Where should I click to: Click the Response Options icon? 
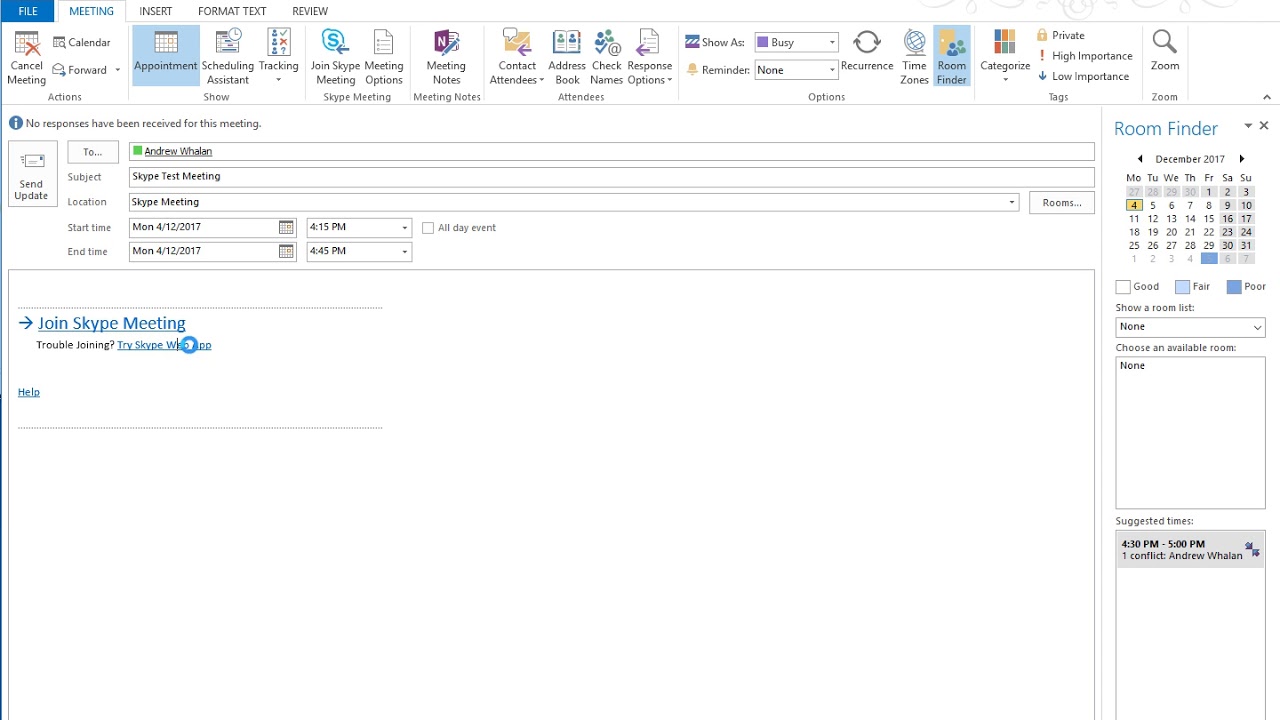pos(649,43)
